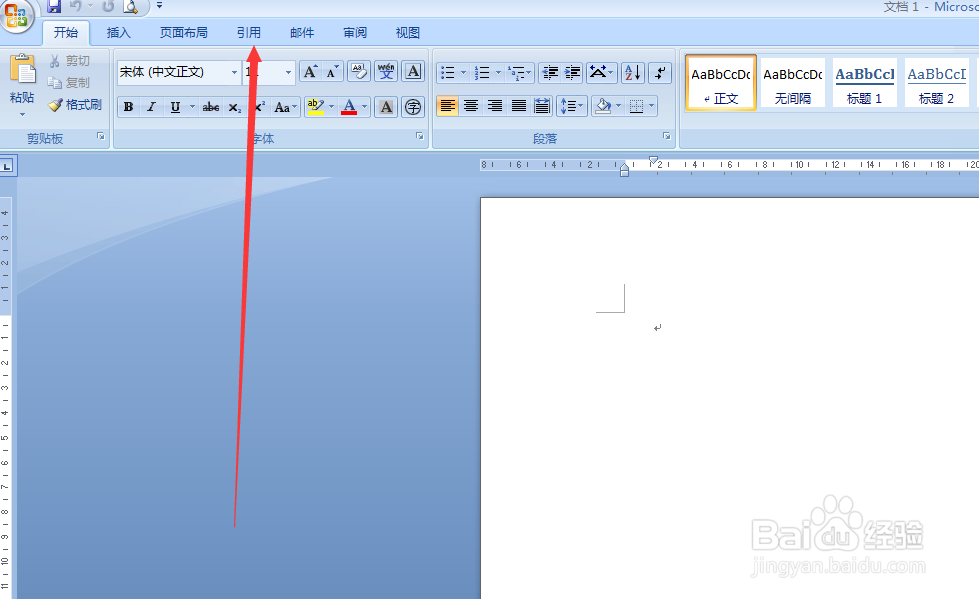Screen dimensions: 979x599
Task: Toggle strikethrough abc formatting
Action: point(211,107)
